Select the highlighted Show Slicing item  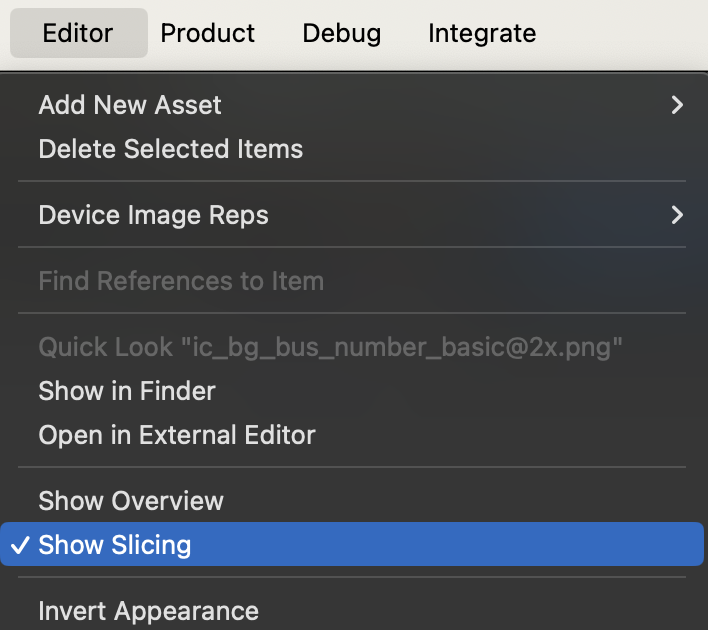[x=115, y=545]
